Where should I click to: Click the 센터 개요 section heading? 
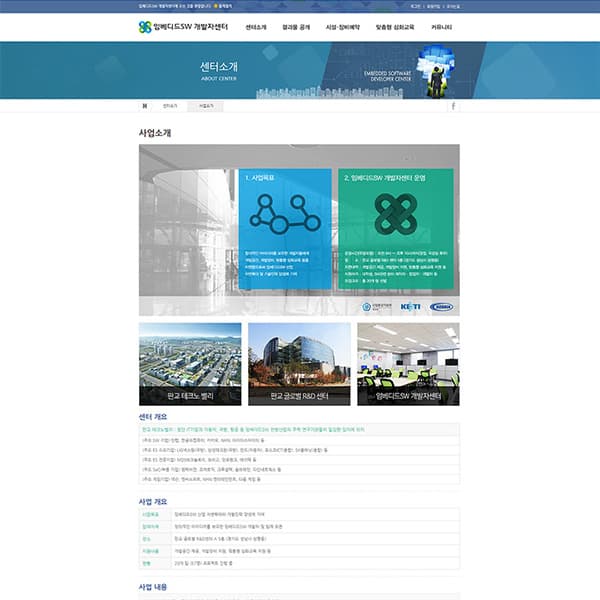tap(153, 416)
